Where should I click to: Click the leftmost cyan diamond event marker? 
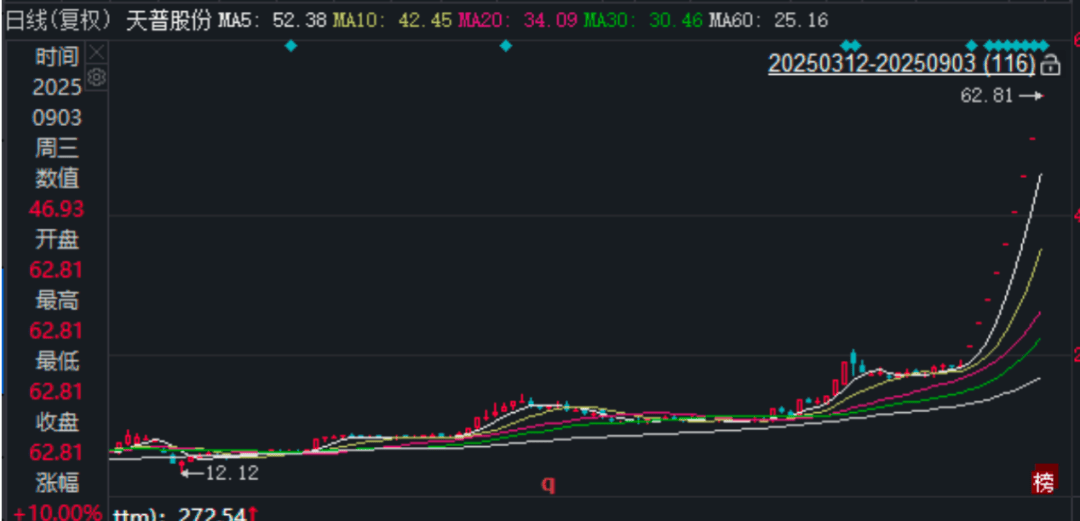pyautogui.click(x=291, y=45)
